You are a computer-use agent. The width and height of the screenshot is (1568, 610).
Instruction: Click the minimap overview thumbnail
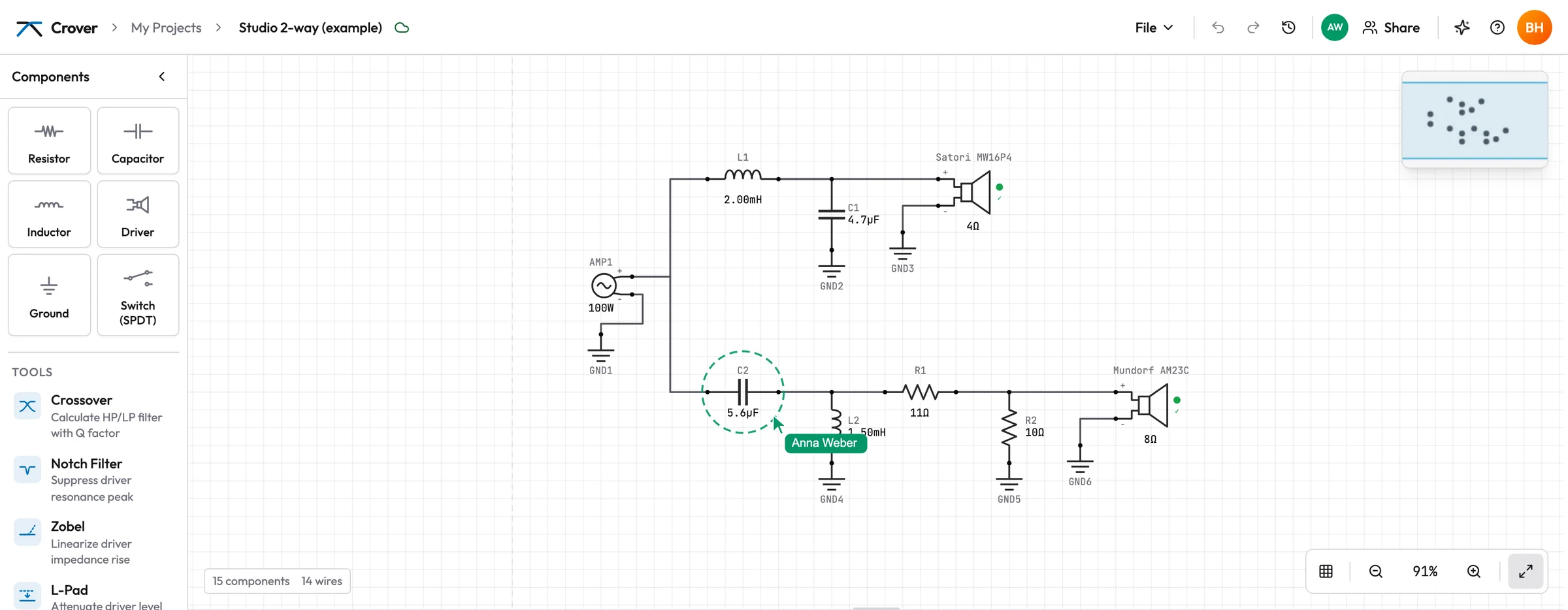[1475, 120]
